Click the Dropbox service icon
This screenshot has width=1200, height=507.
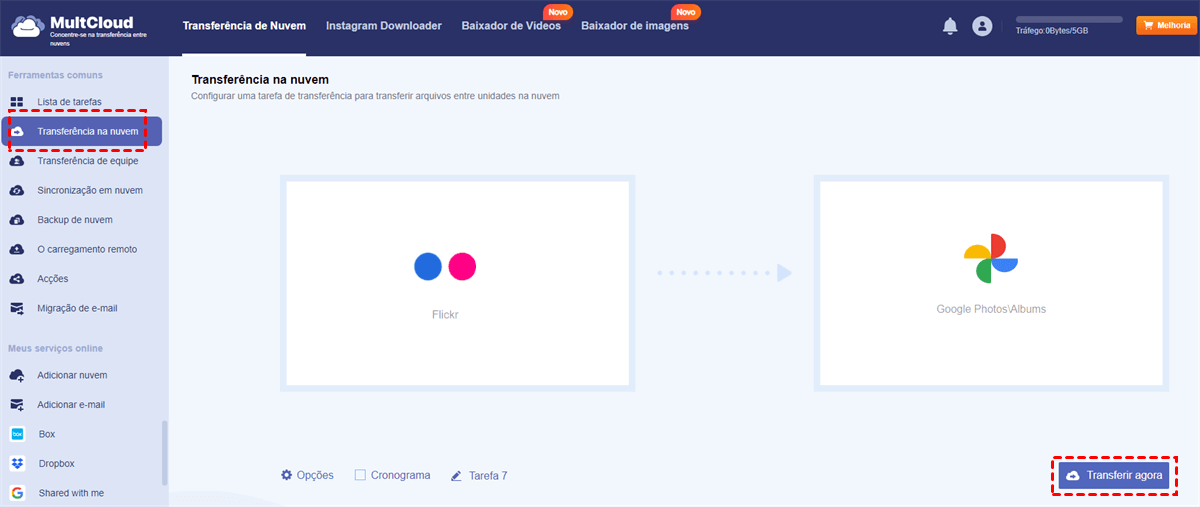[17, 464]
